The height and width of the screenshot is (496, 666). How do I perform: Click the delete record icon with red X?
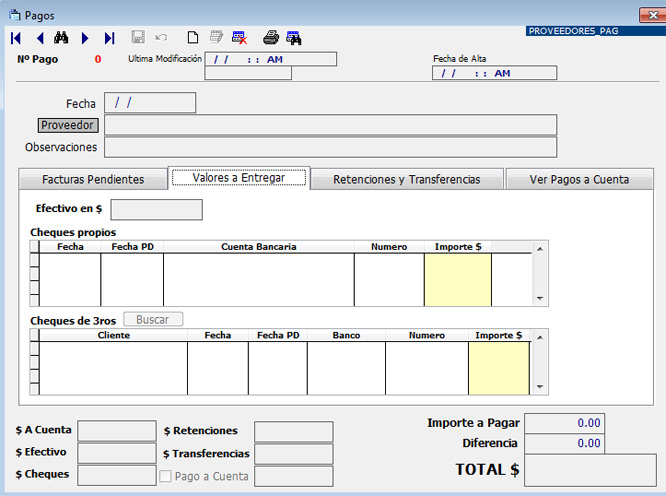point(239,38)
